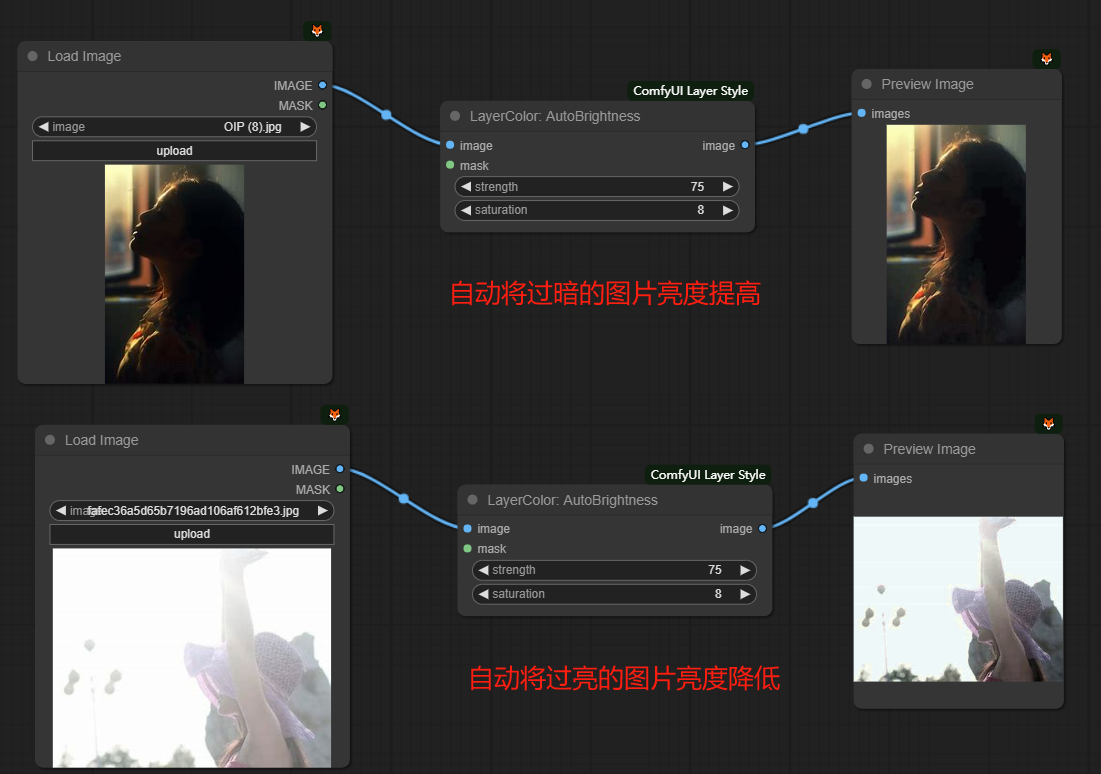Image resolution: width=1101 pixels, height=774 pixels.
Task: Click the fox badge above bottom Preview Image node
Action: (x=1048, y=424)
